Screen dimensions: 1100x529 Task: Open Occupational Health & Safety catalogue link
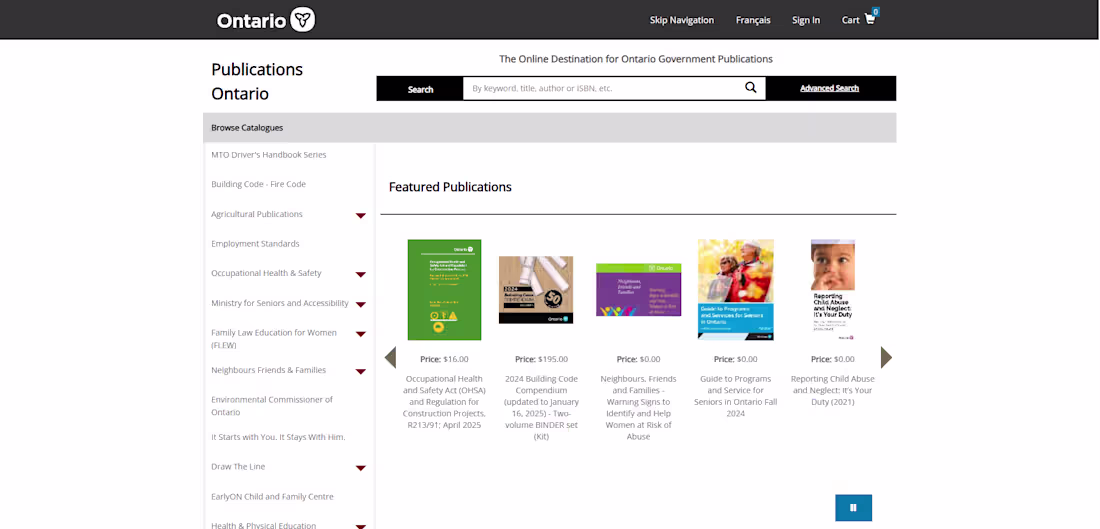(x=266, y=273)
